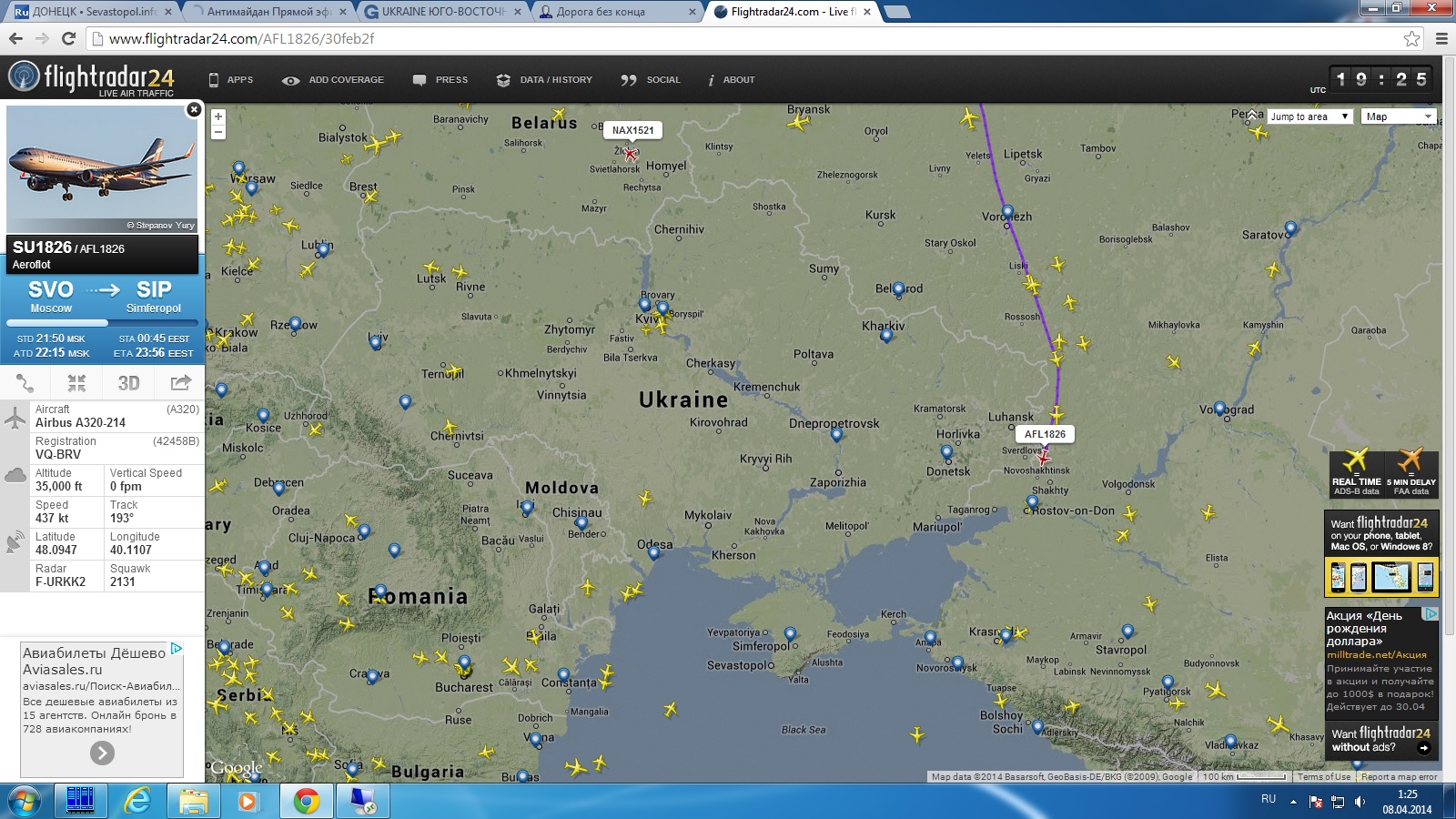Screen dimensions: 1456x819
Task: Click the SIP Simferopol destination airport
Action: click(x=154, y=297)
